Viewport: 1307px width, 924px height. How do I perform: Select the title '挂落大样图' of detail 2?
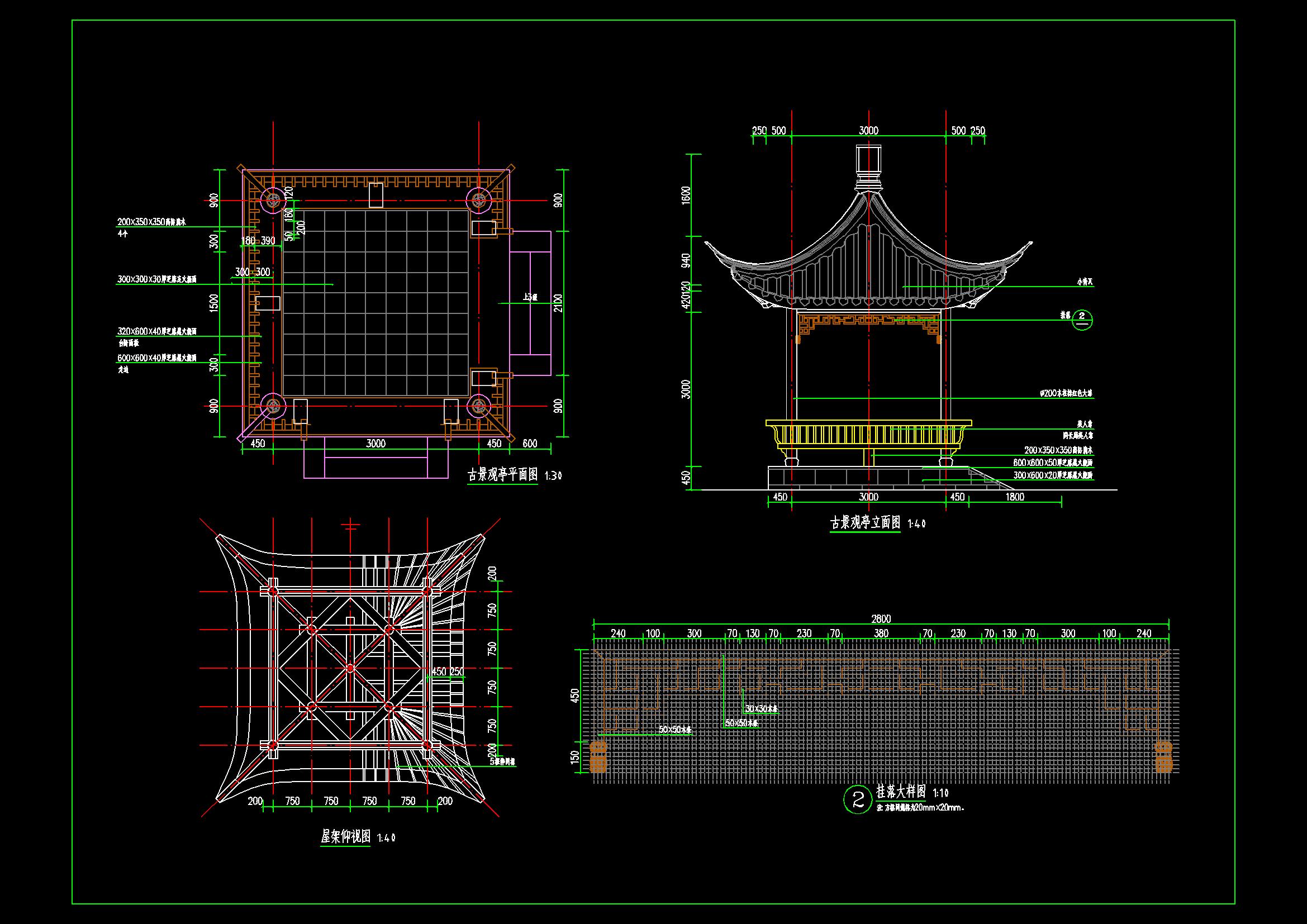click(901, 791)
